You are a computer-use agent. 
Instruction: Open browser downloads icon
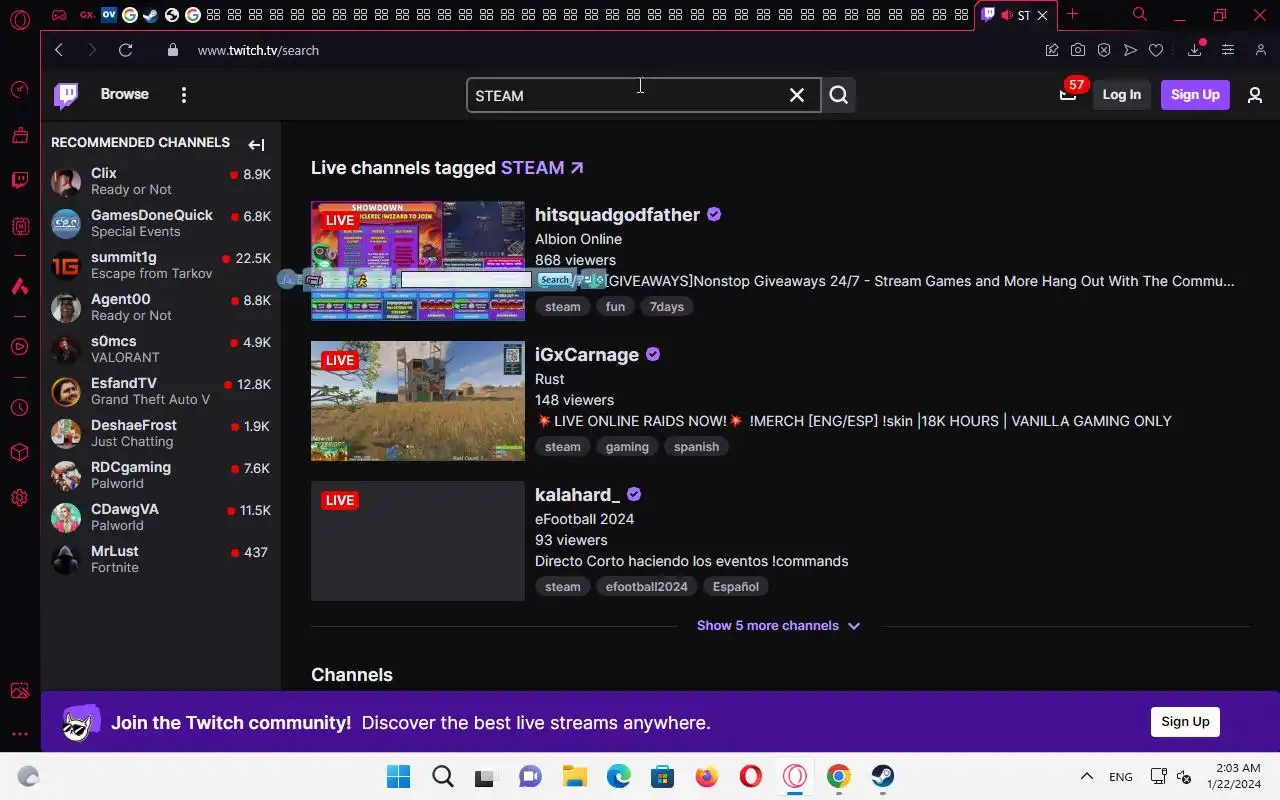point(1195,50)
